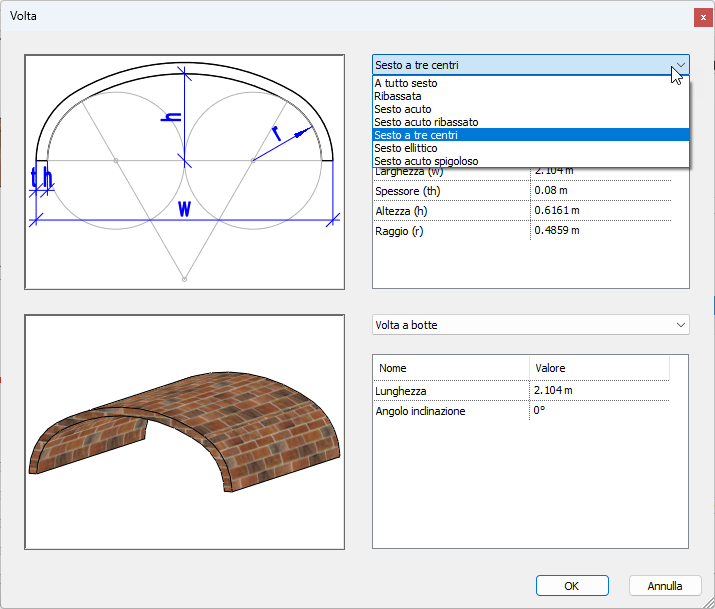Click the 'Angolo inclinazione' row label
This screenshot has height=609, width=715.
(x=420, y=411)
